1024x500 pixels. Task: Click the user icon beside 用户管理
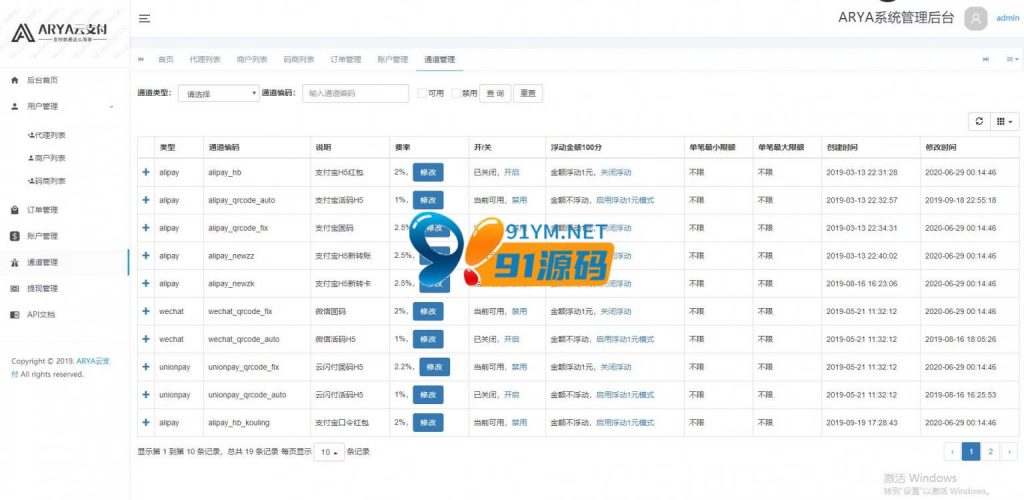15,106
